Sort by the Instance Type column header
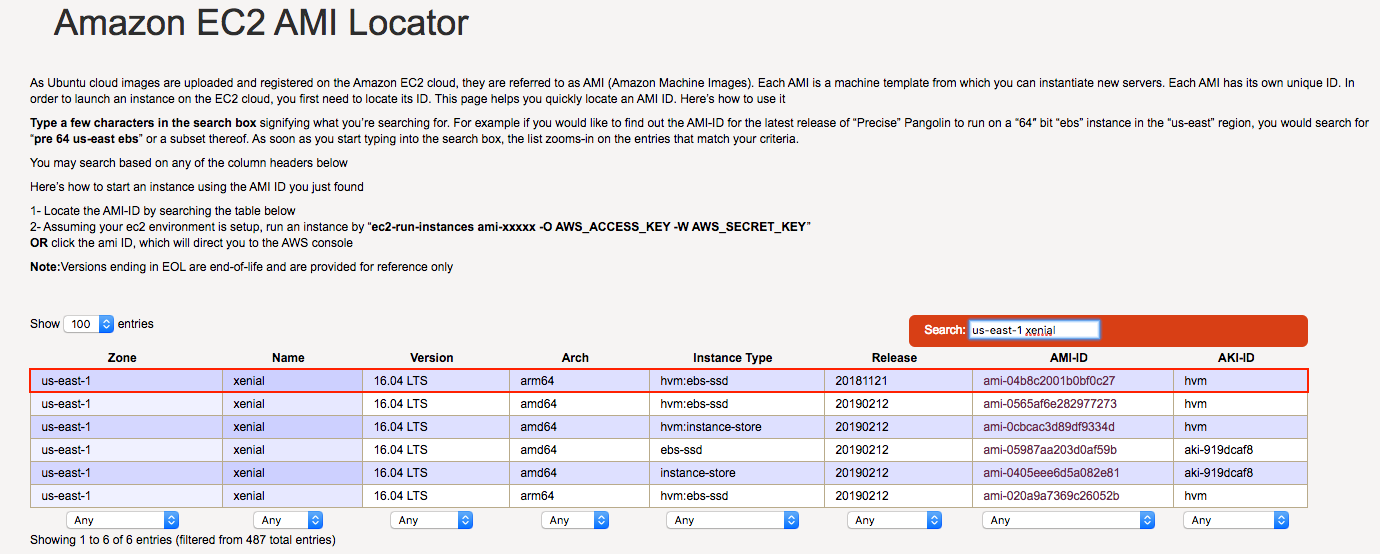1380x554 pixels. coord(733,357)
